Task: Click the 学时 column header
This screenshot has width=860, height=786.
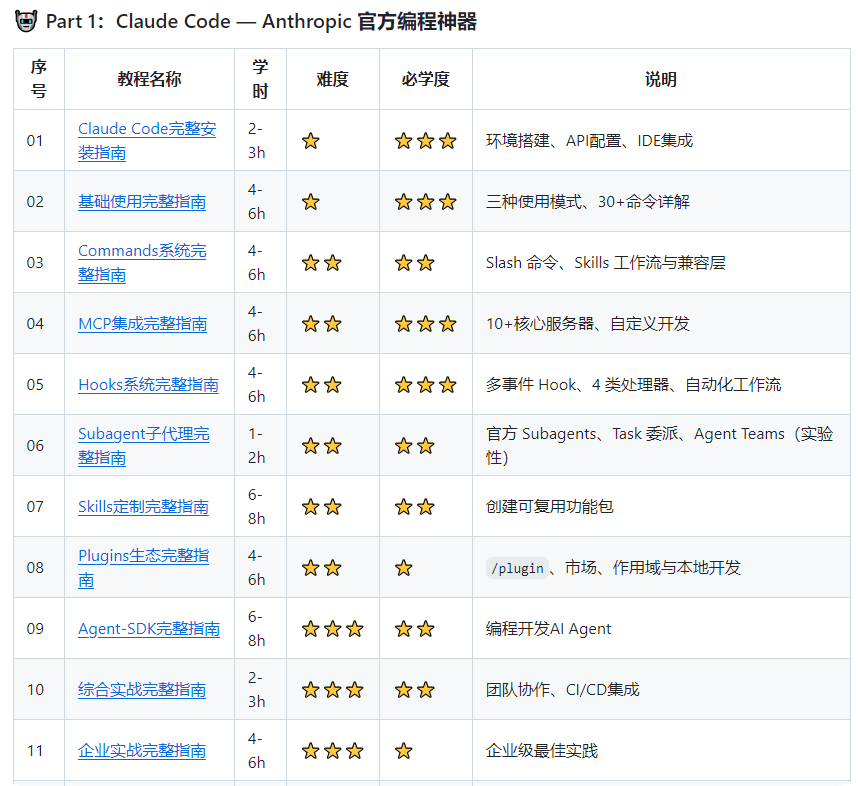Action: tap(260, 79)
